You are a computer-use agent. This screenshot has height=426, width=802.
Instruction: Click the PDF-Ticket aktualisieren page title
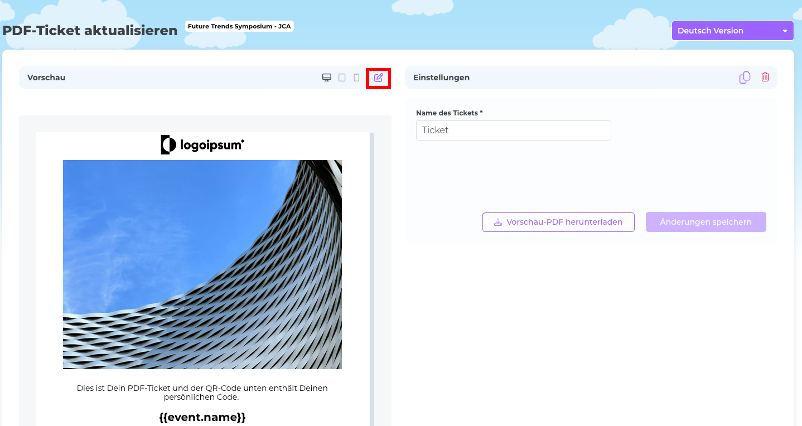(x=90, y=30)
